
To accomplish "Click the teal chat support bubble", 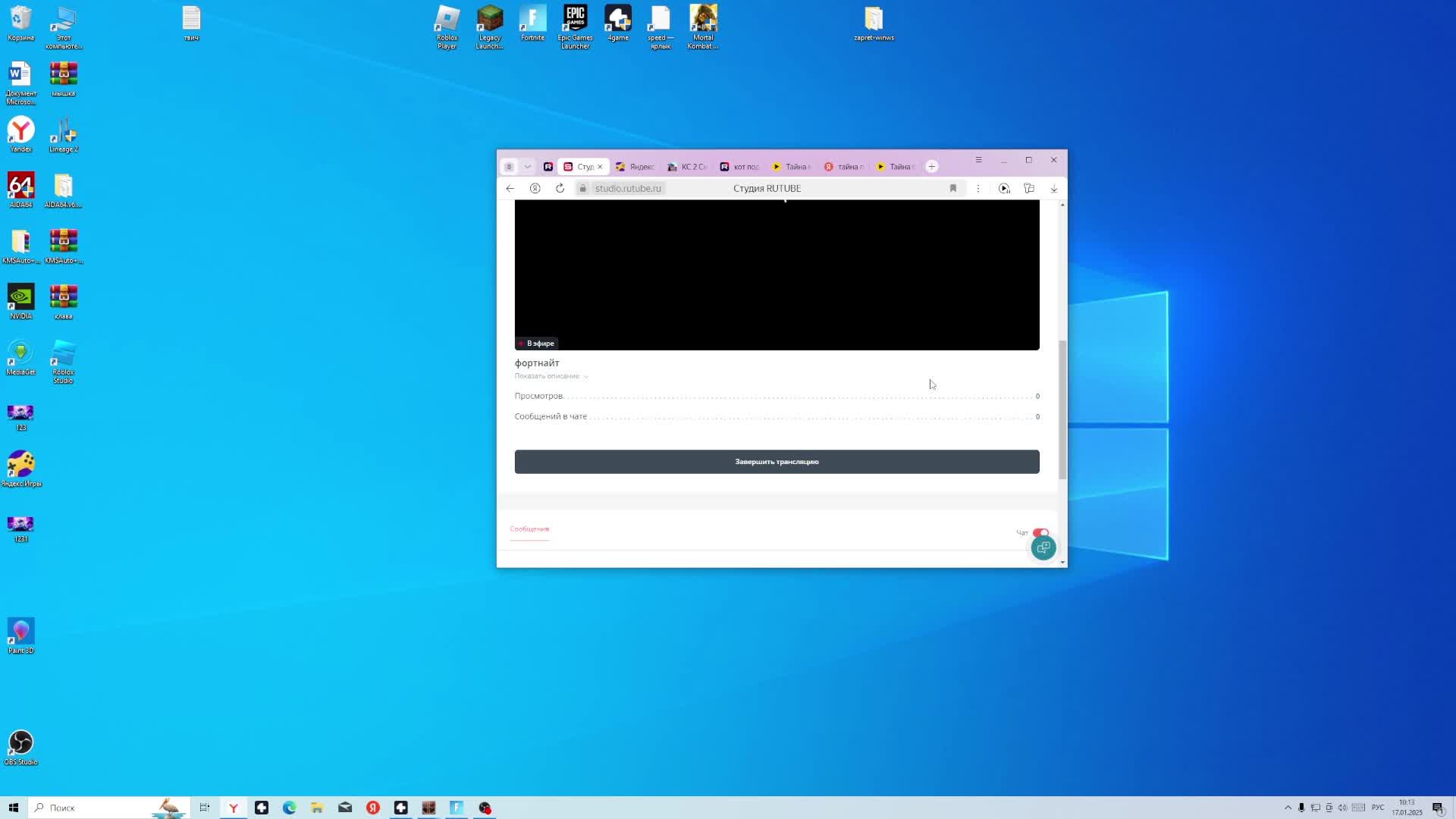I will tap(1043, 548).
